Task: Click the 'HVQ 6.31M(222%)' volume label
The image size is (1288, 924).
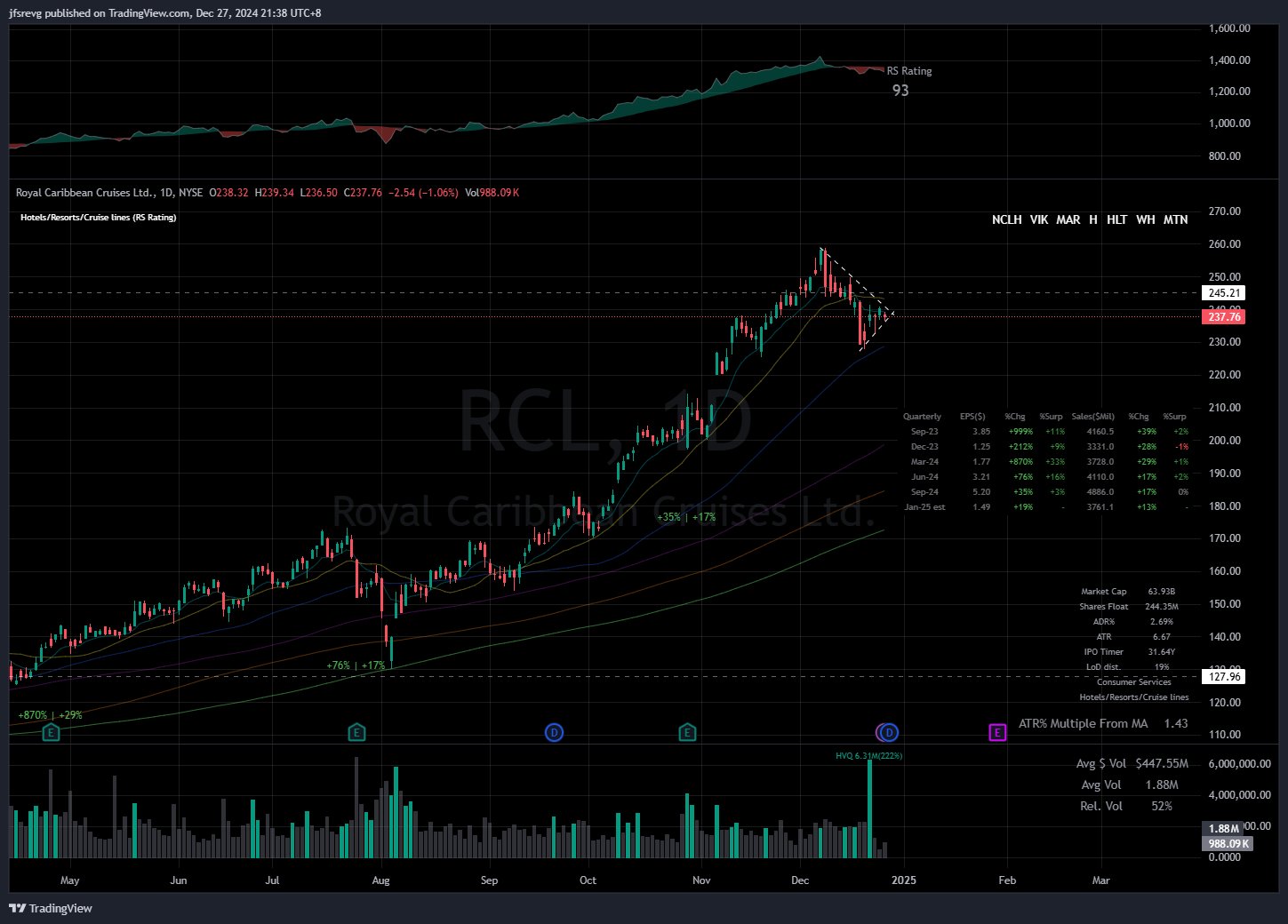Action: [868, 756]
